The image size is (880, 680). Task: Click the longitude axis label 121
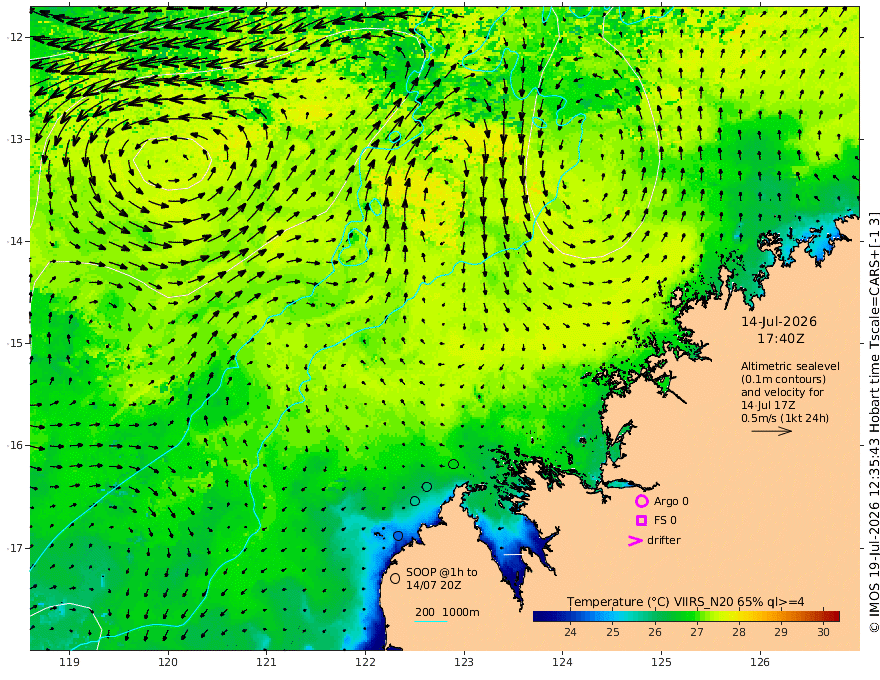pyautogui.click(x=267, y=662)
